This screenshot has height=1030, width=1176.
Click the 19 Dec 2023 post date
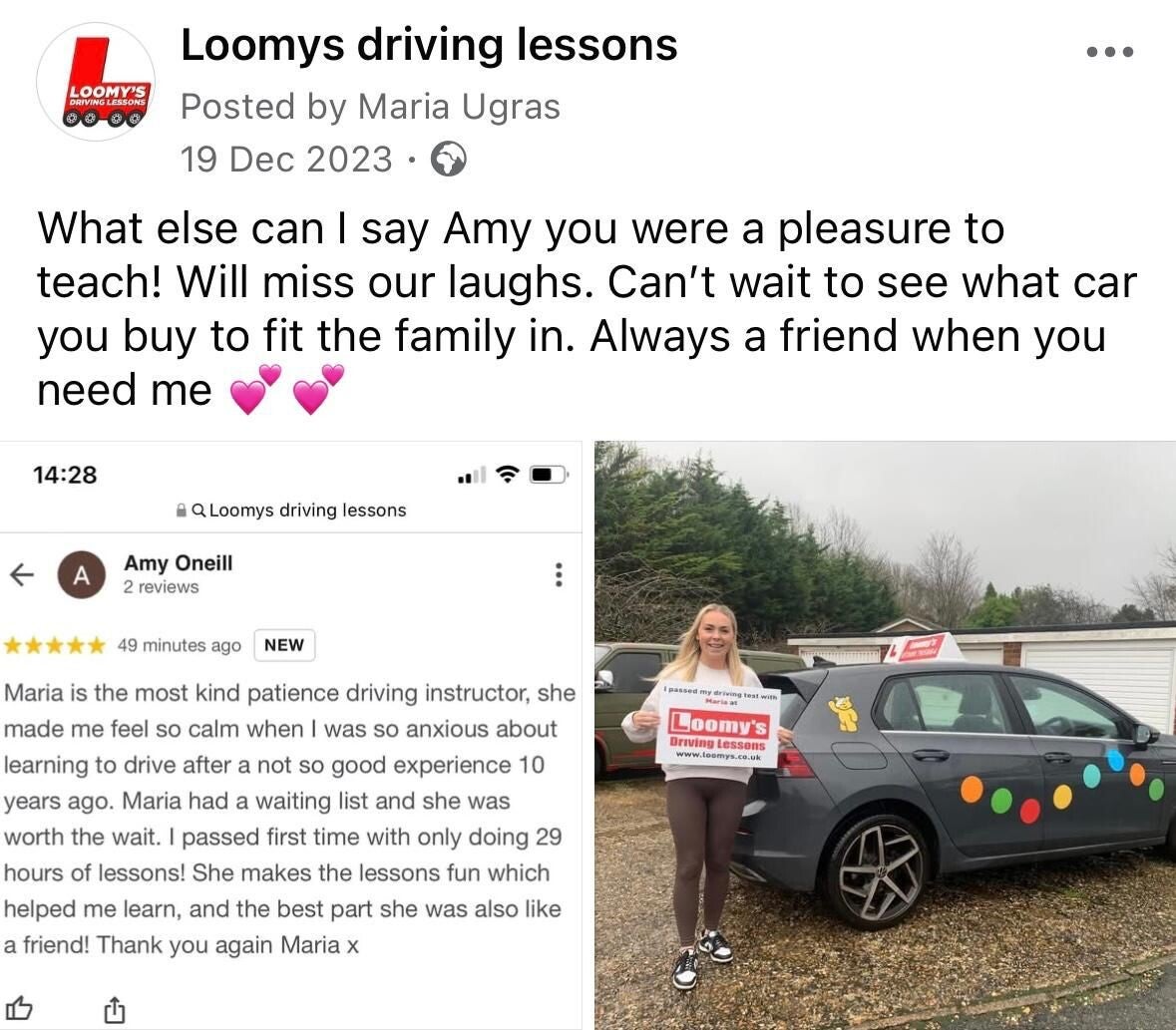coord(286,159)
